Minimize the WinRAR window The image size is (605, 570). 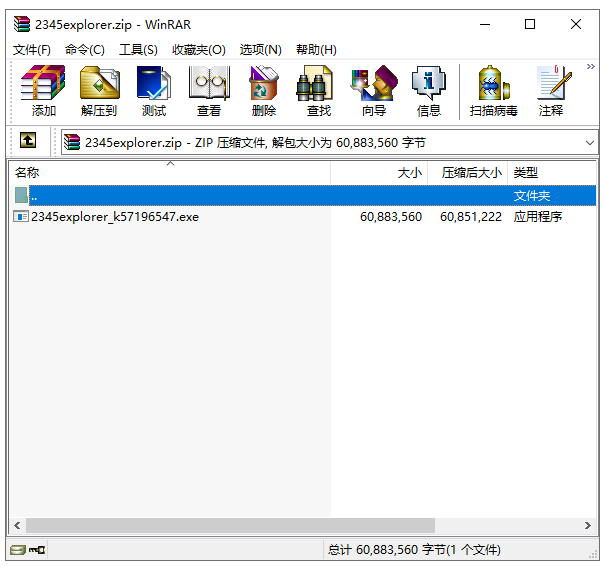pos(485,24)
